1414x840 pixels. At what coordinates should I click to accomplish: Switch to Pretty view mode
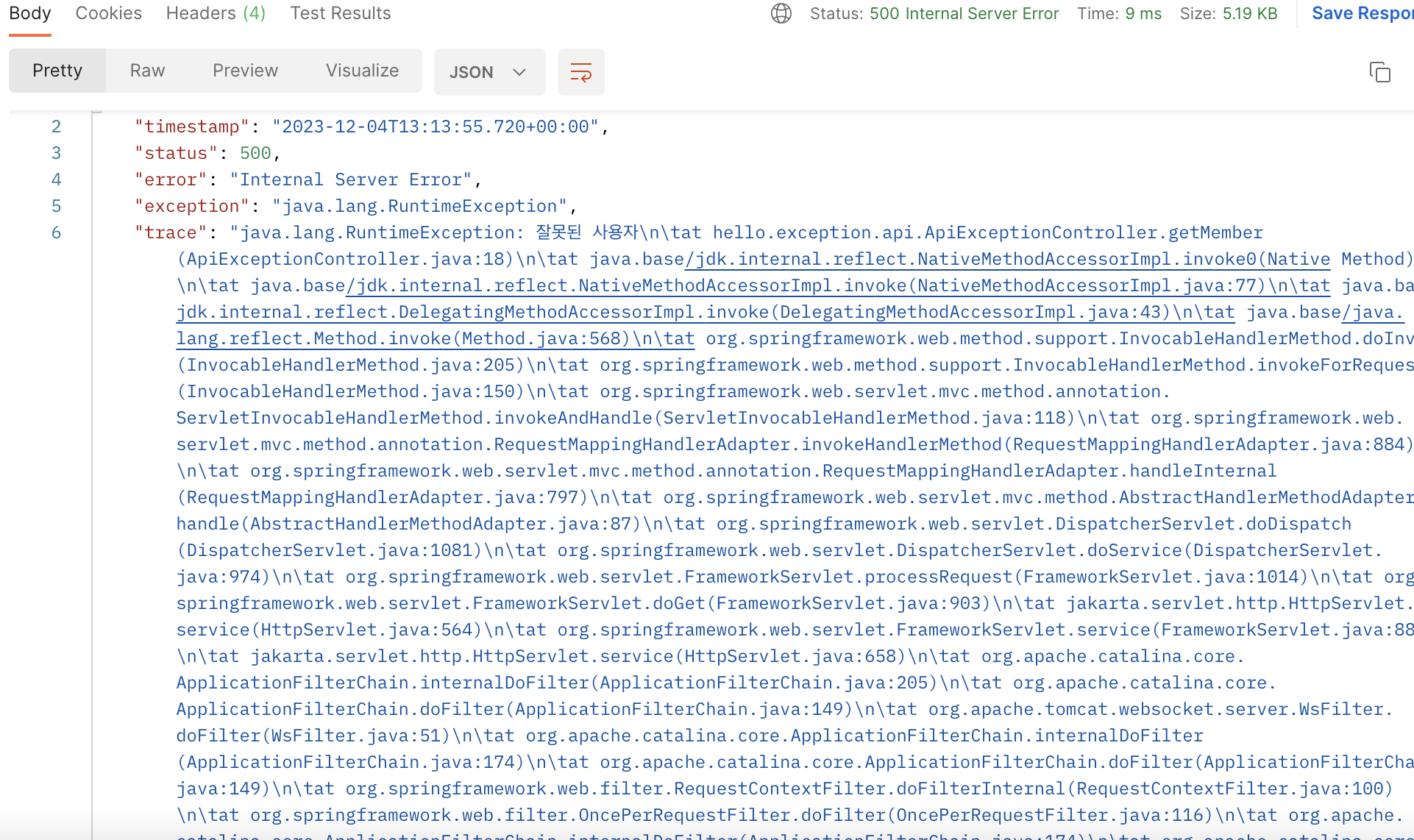click(57, 71)
